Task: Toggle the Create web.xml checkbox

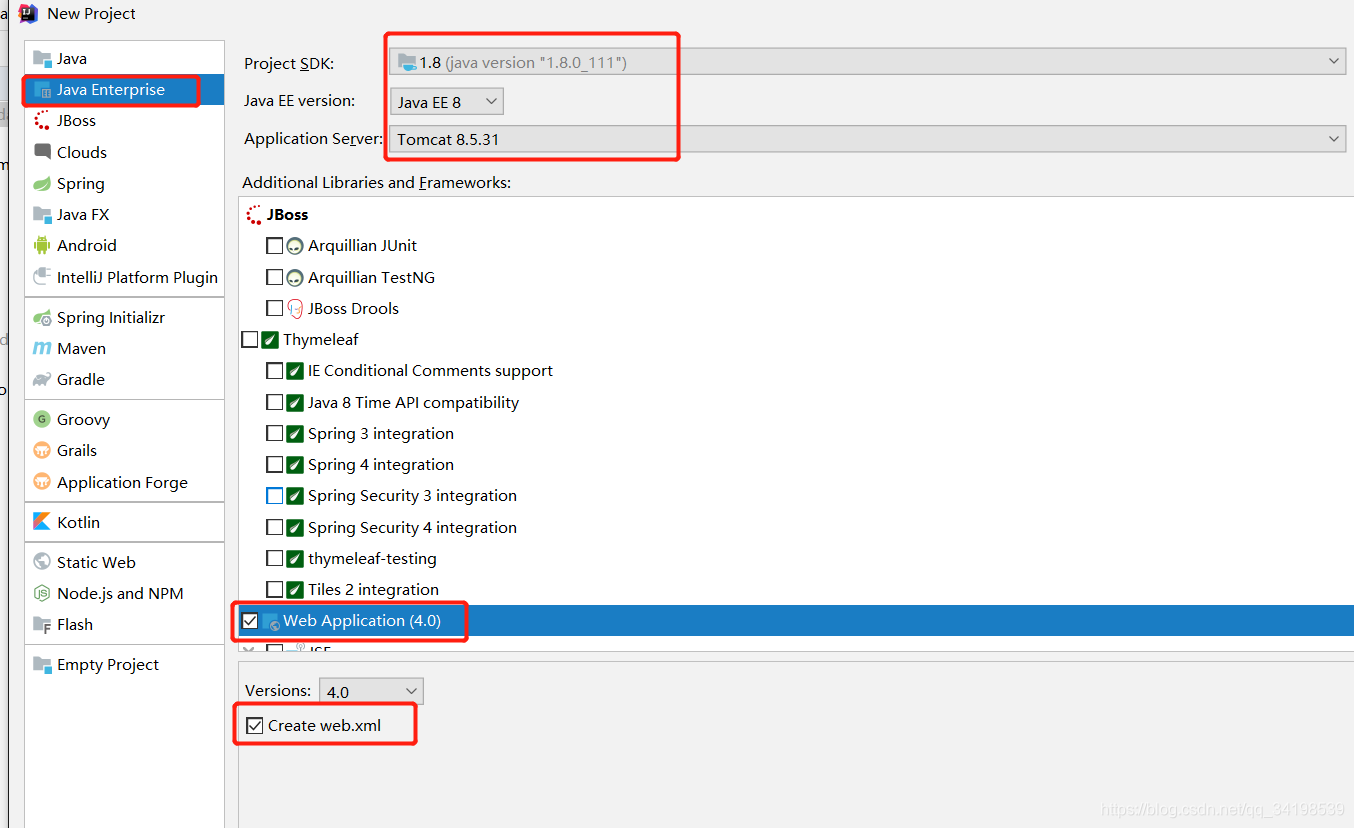Action: click(x=255, y=725)
